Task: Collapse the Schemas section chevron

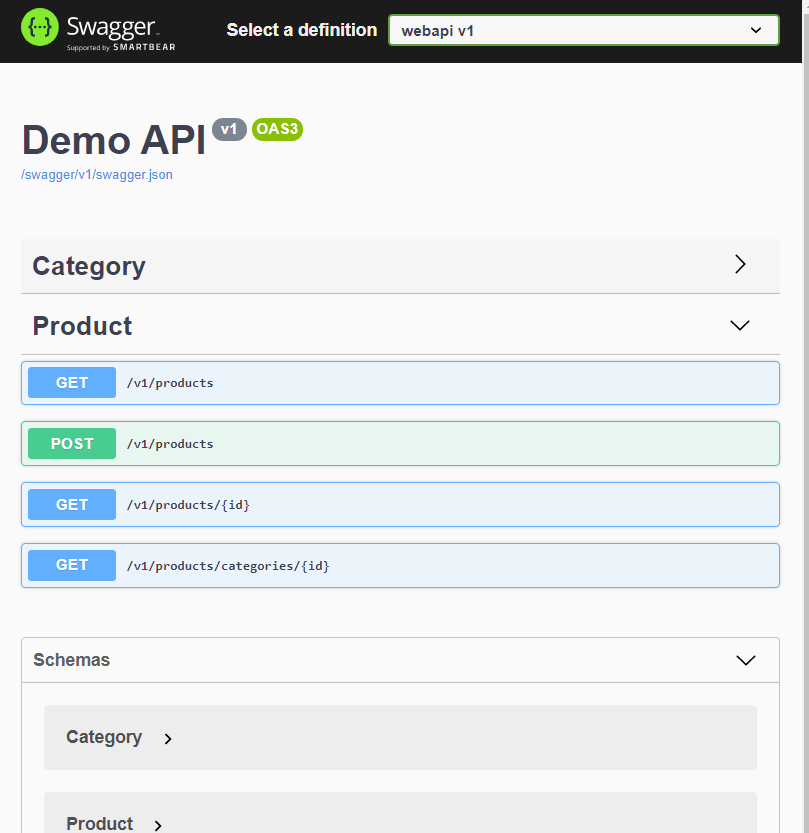Action: click(x=746, y=660)
